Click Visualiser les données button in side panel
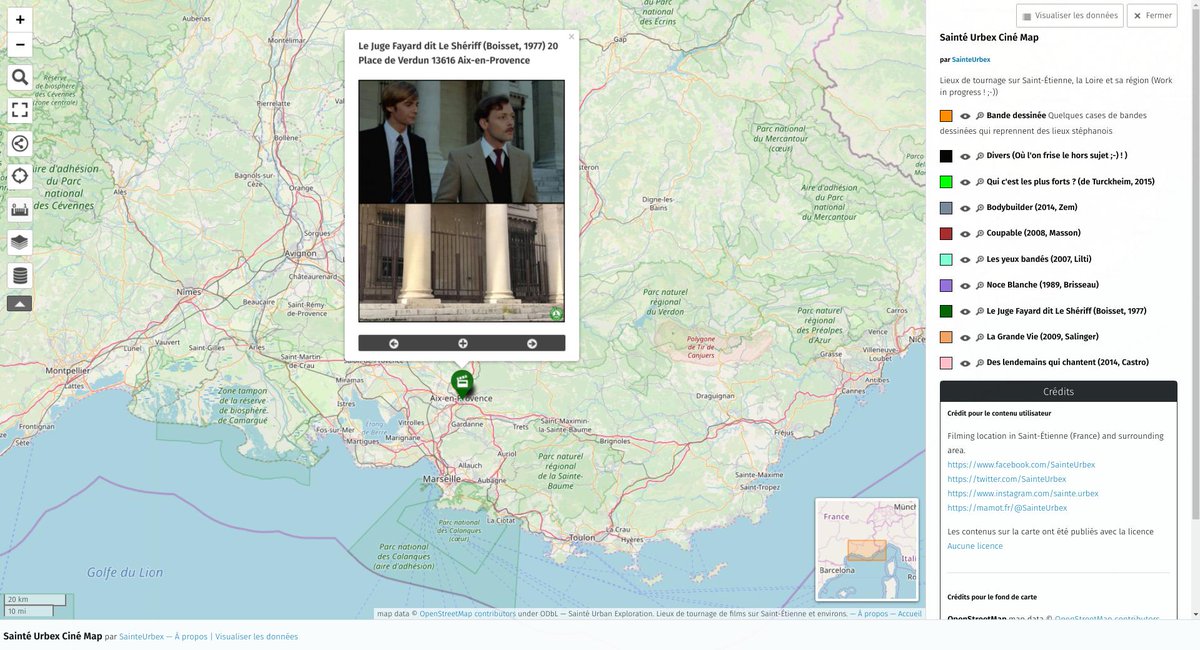 pos(1069,16)
